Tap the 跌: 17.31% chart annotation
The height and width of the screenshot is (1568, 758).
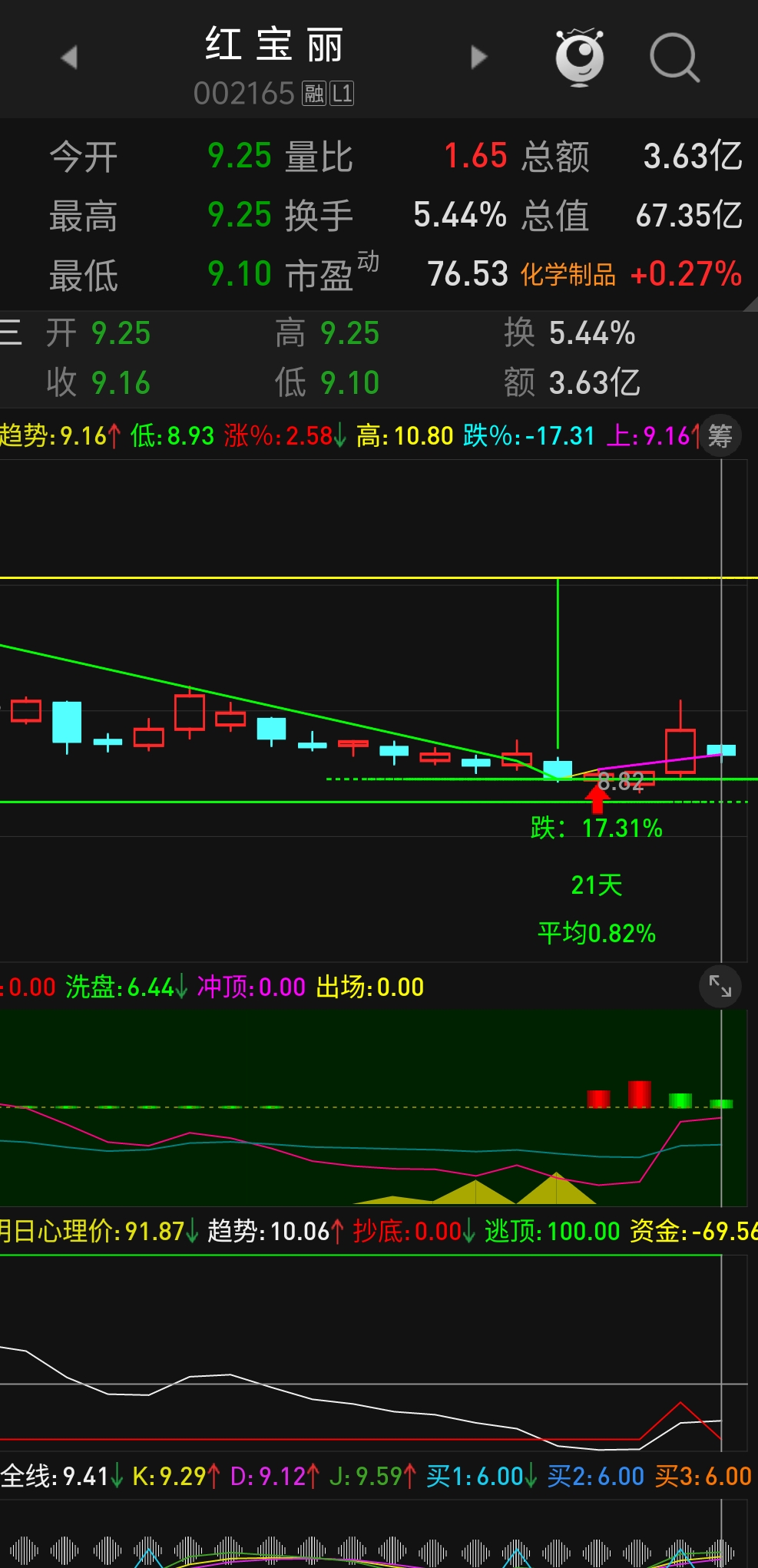[597, 828]
